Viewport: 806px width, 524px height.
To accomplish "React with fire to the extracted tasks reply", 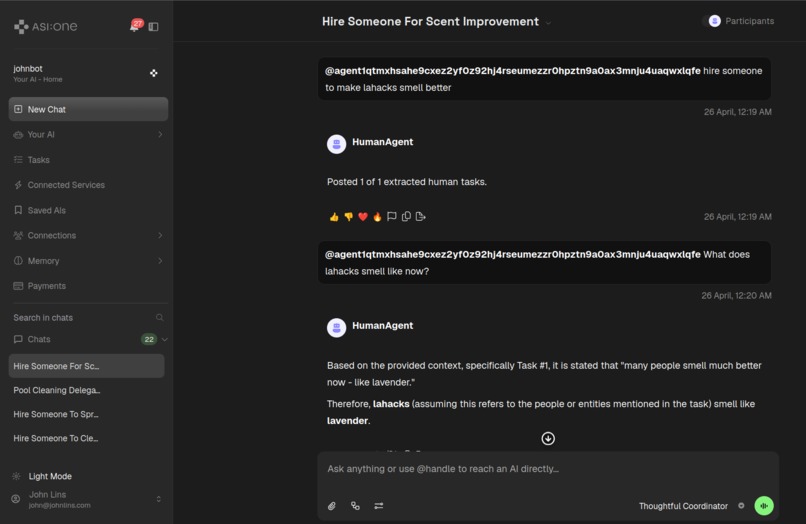I will [377, 216].
